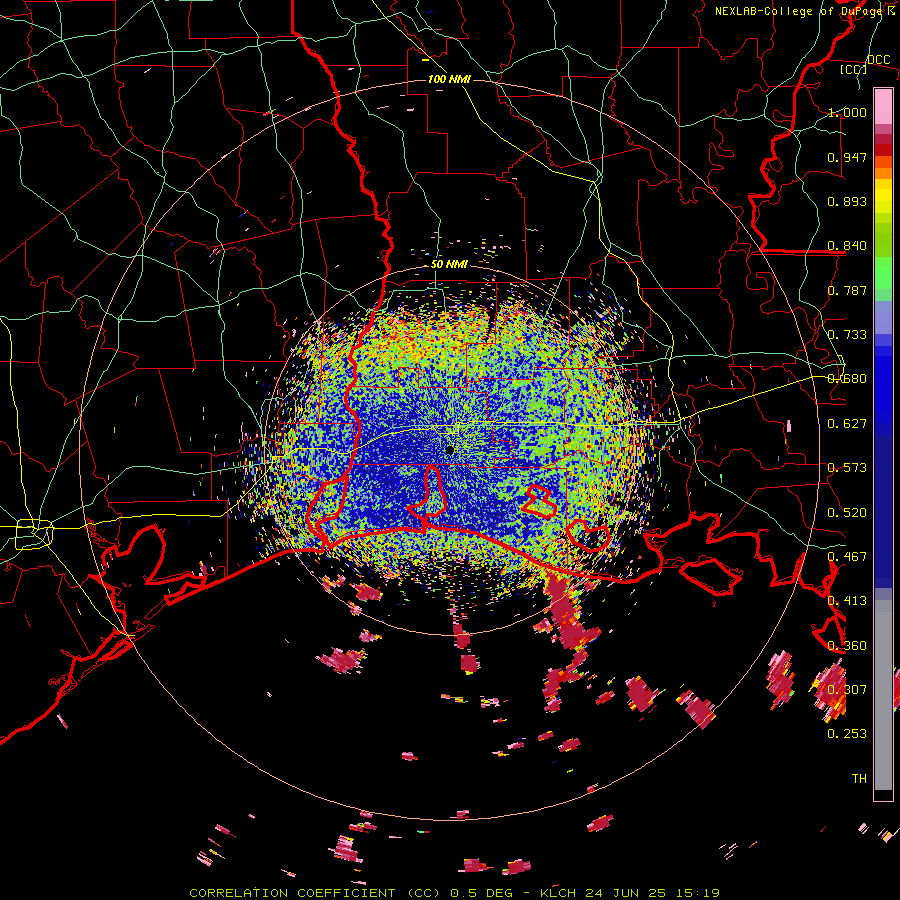Click the NEXLAB-College of DuPage credit text

pos(798,11)
